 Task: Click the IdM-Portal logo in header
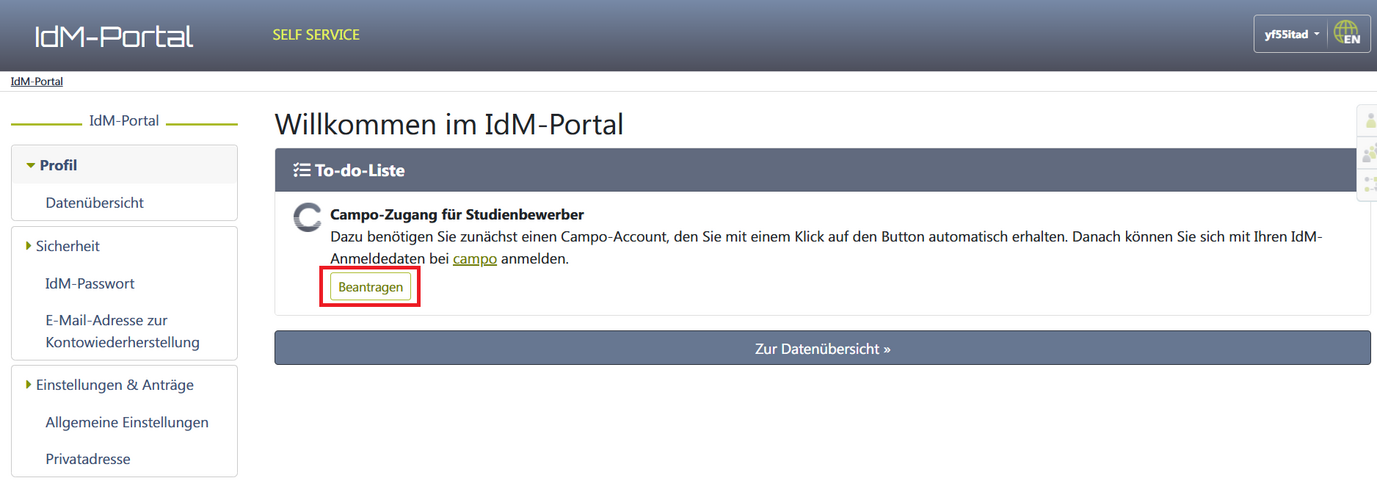click(114, 37)
